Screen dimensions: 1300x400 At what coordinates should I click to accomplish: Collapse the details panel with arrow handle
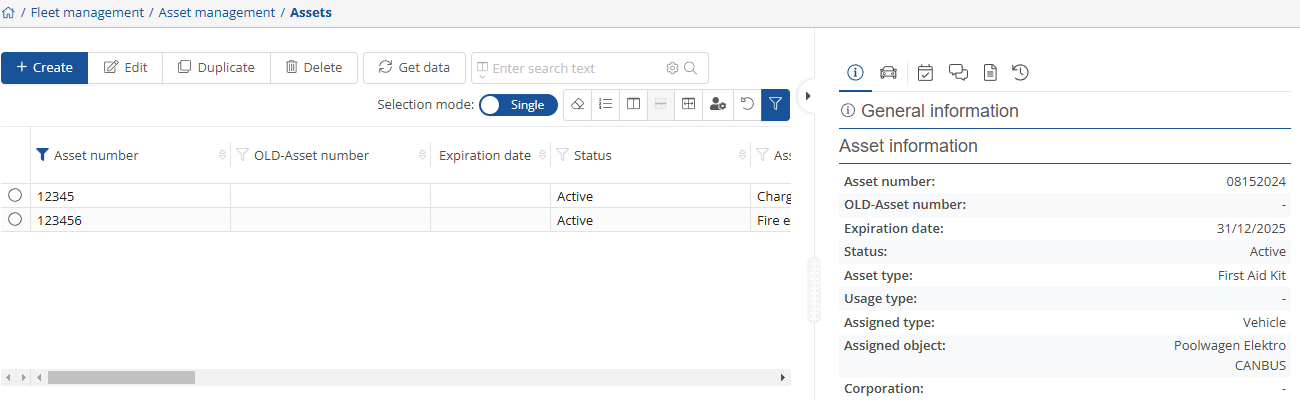point(808,96)
